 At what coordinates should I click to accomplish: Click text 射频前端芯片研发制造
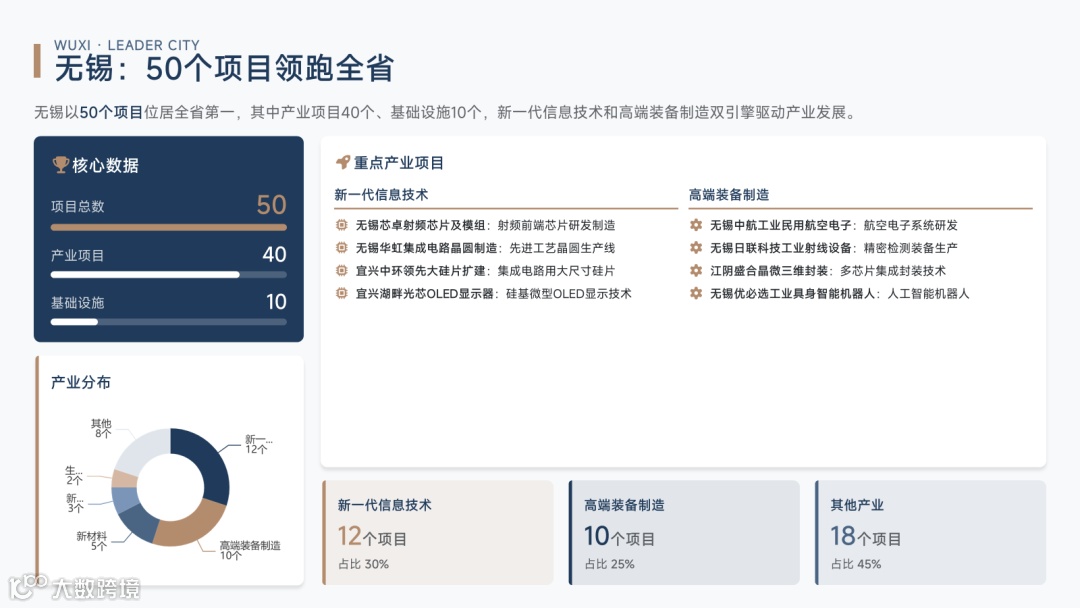tap(556, 225)
